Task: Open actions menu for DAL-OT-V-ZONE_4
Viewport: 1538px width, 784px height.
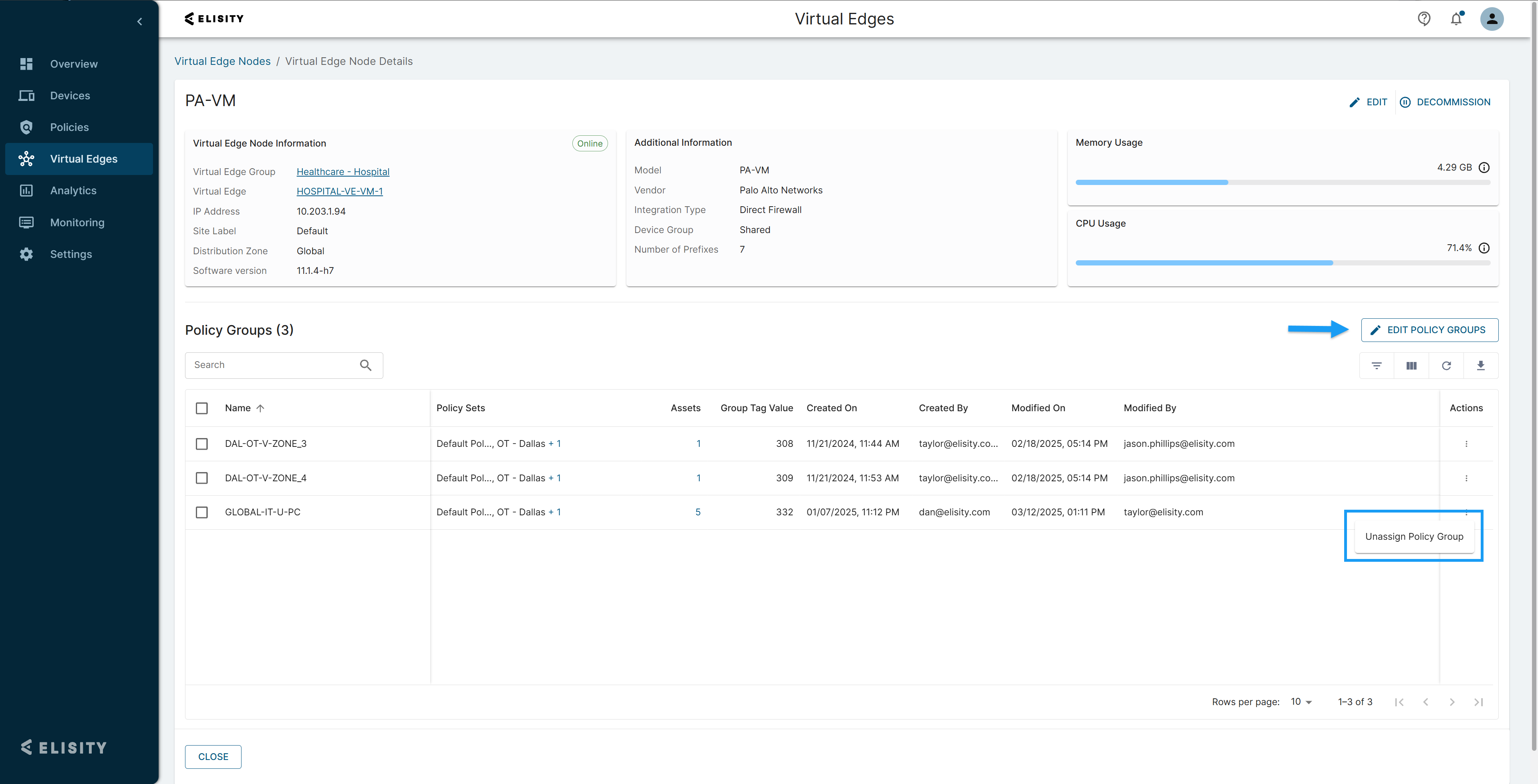Action: click(1466, 478)
